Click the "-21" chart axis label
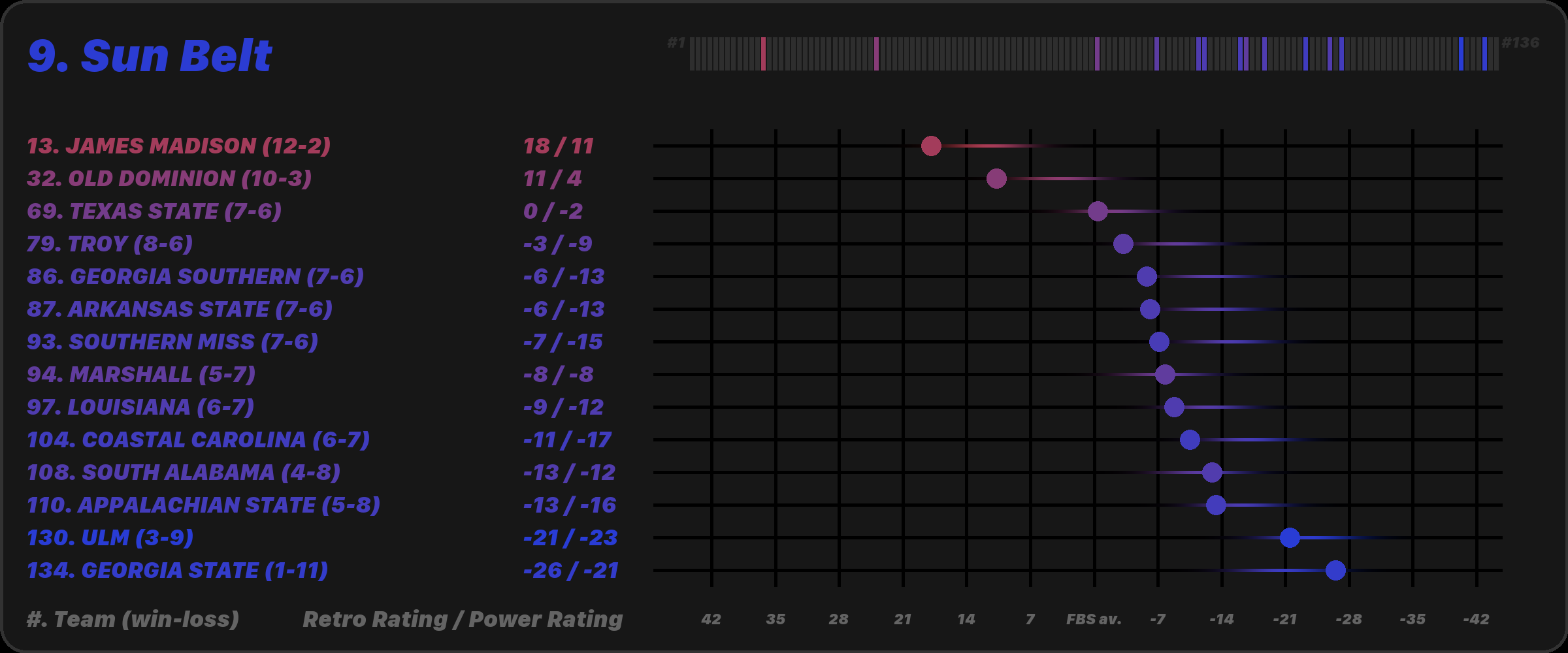Image resolution: width=1568 pixels, height=653 pixels. 1285,619
